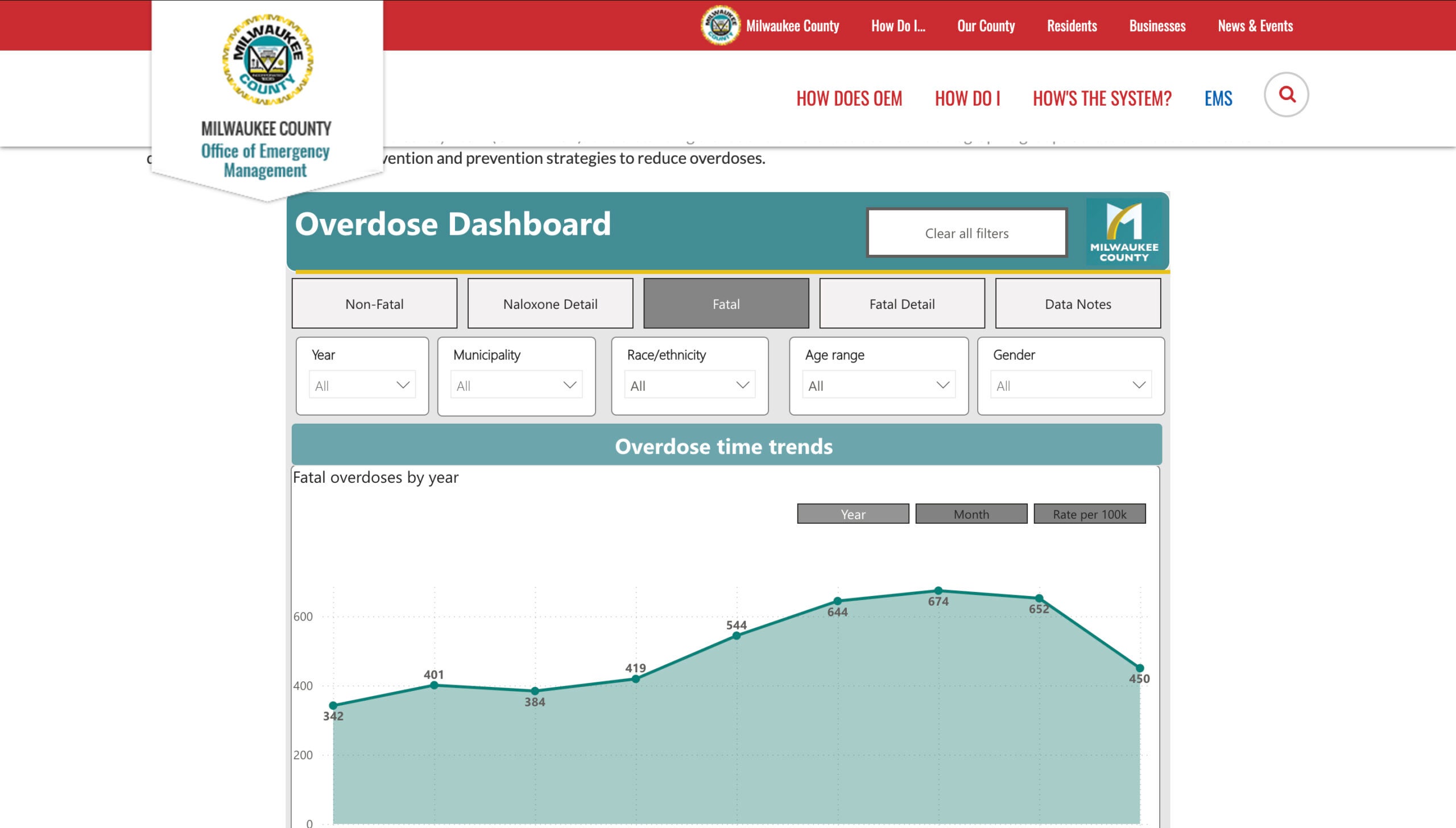Open the Year filter dropdown
1456x828 pixels.
(362, 386)
